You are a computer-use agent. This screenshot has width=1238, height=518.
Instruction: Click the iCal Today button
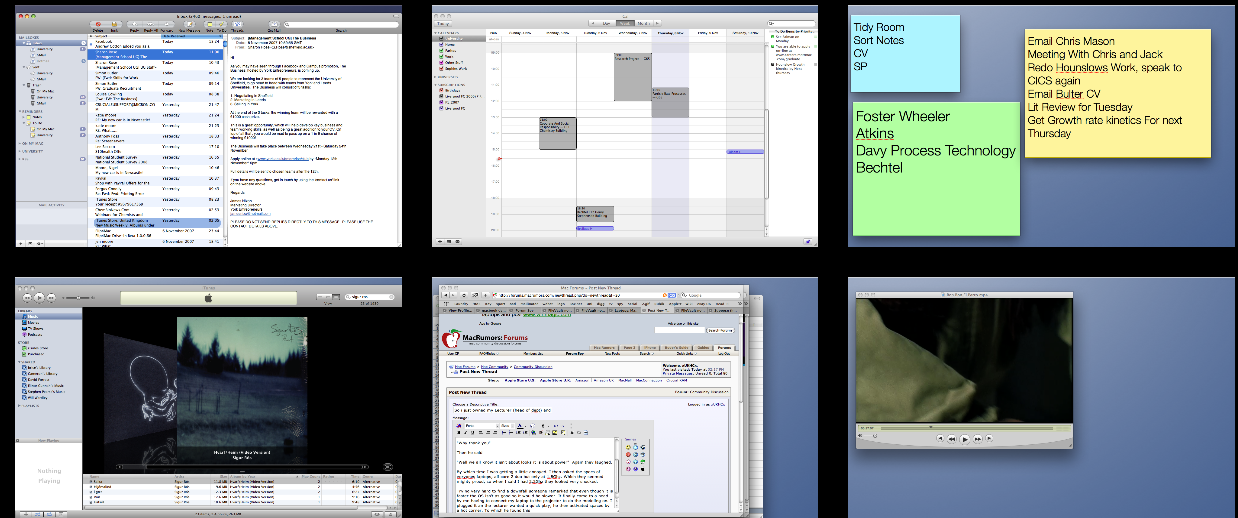click(x=443, y=23)
